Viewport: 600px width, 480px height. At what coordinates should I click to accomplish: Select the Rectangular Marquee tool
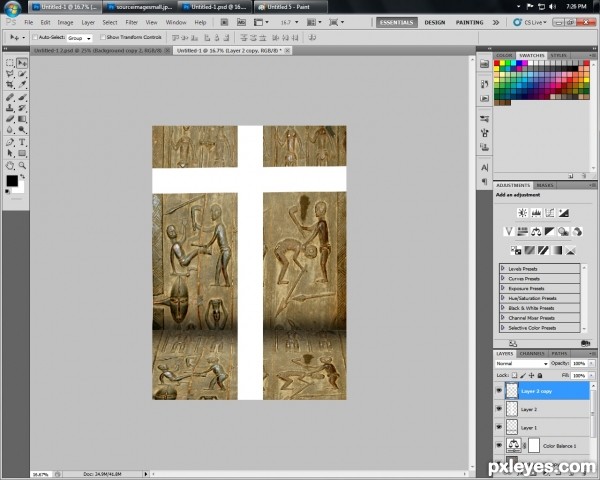click(10, 63)
